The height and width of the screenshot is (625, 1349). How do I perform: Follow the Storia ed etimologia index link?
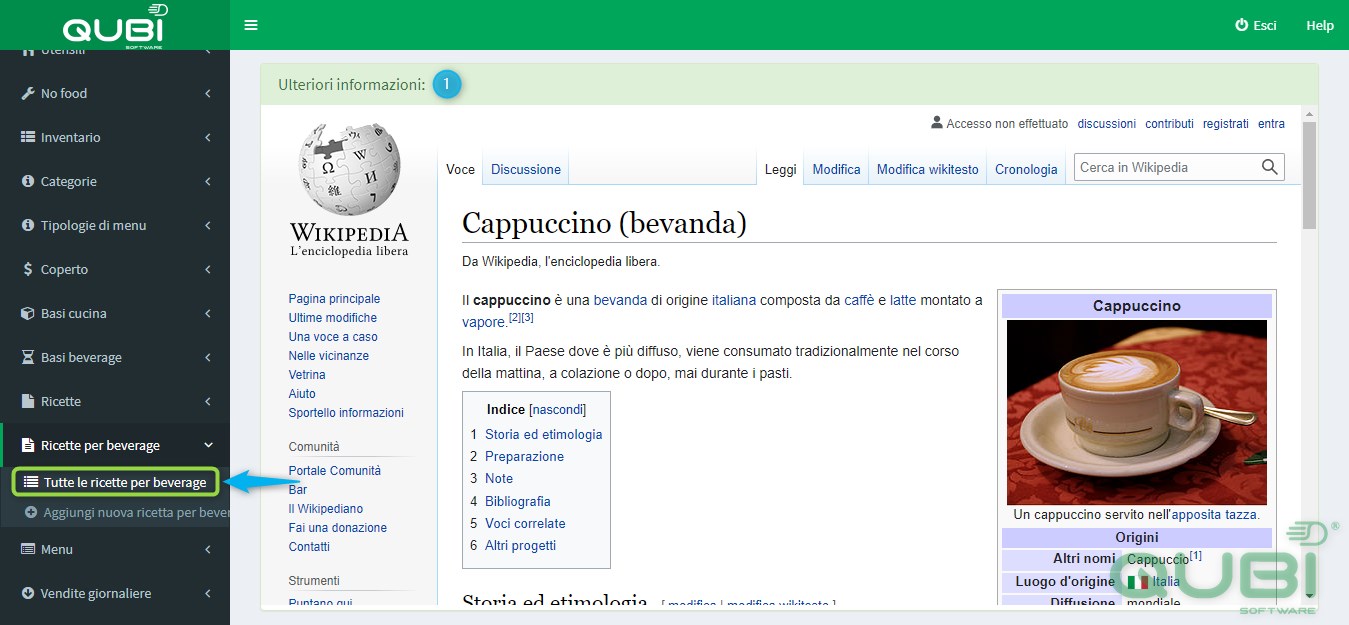544,434
